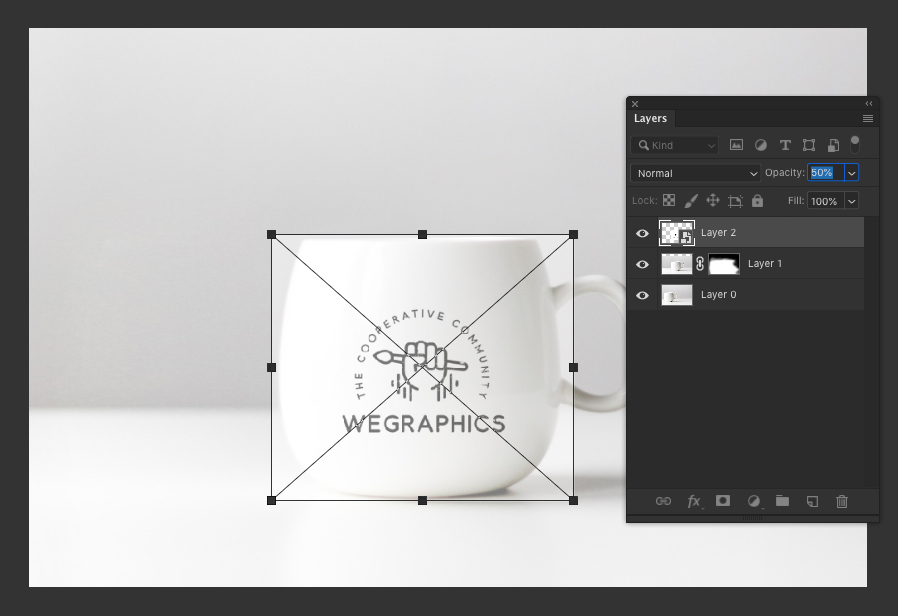Click the top-center transform handle
The height and width of the screenshot is (616, 898).
423,234
